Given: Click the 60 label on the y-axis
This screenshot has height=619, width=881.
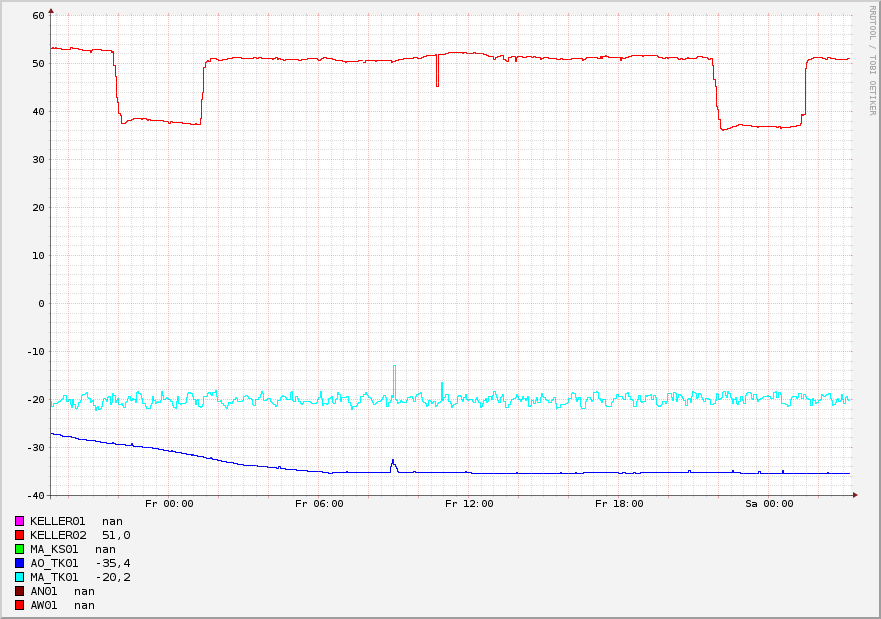Looking at the screenshot, I should coord(38,15).
